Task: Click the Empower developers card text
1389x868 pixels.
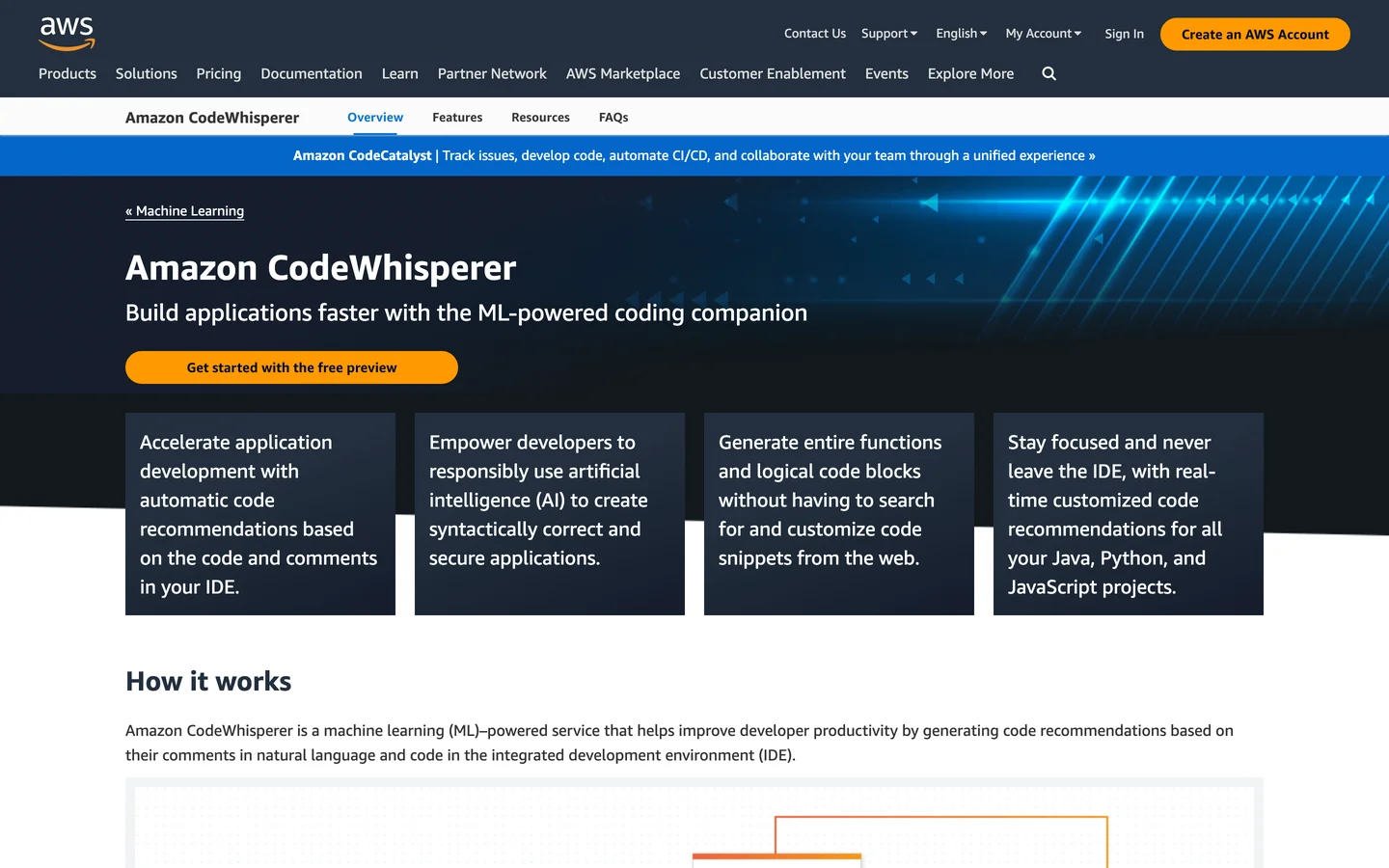Action: coord(538,500)
